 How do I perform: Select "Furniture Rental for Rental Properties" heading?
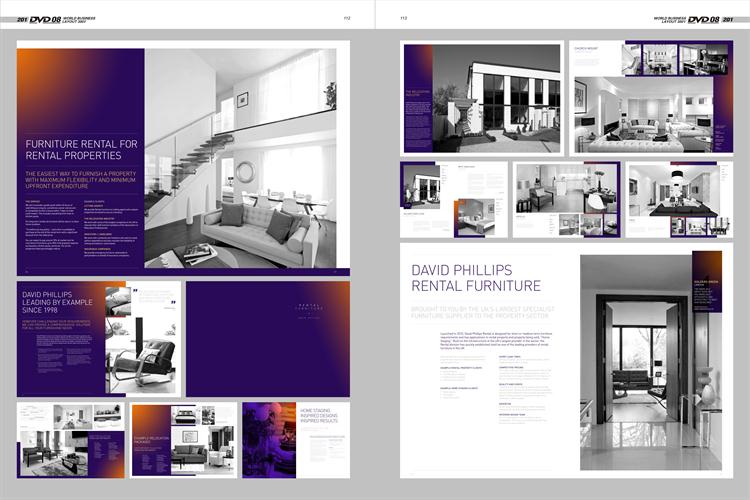click(x=82, y=150)
